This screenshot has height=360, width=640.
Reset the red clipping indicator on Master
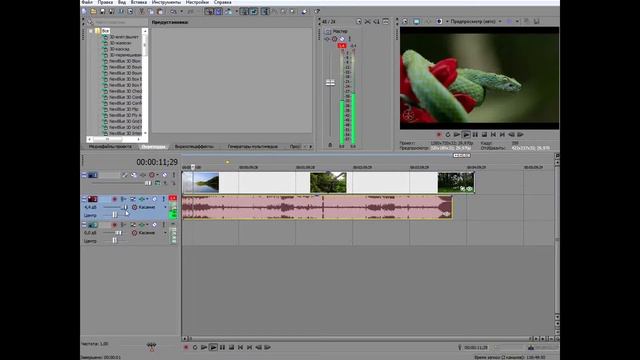(342, 46)
